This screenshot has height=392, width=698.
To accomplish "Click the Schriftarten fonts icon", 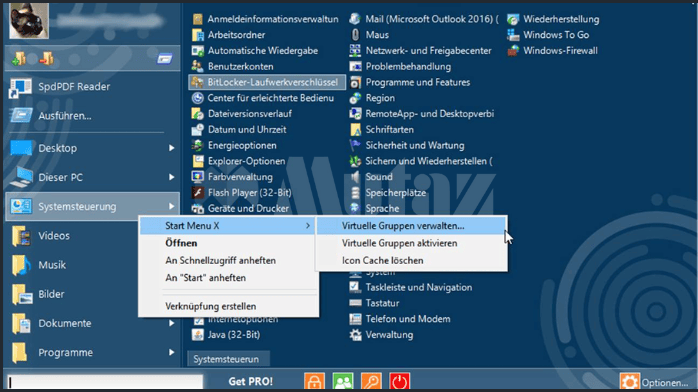I will 355,129.
